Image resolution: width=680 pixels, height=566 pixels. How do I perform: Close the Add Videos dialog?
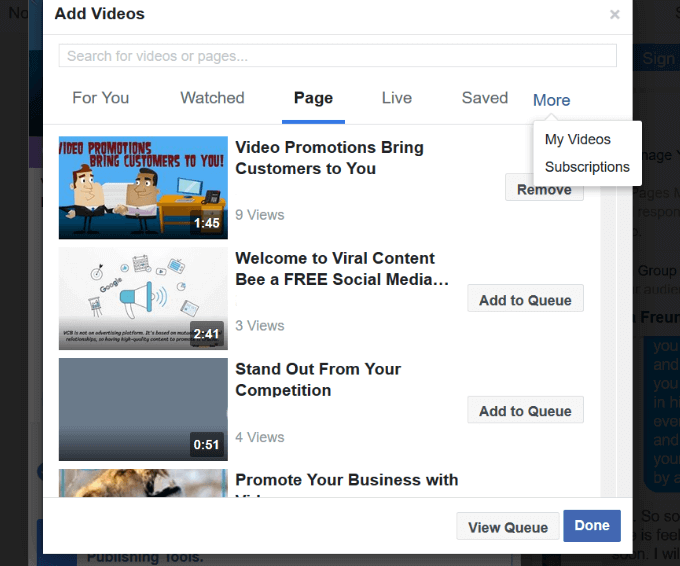[614, 15]
